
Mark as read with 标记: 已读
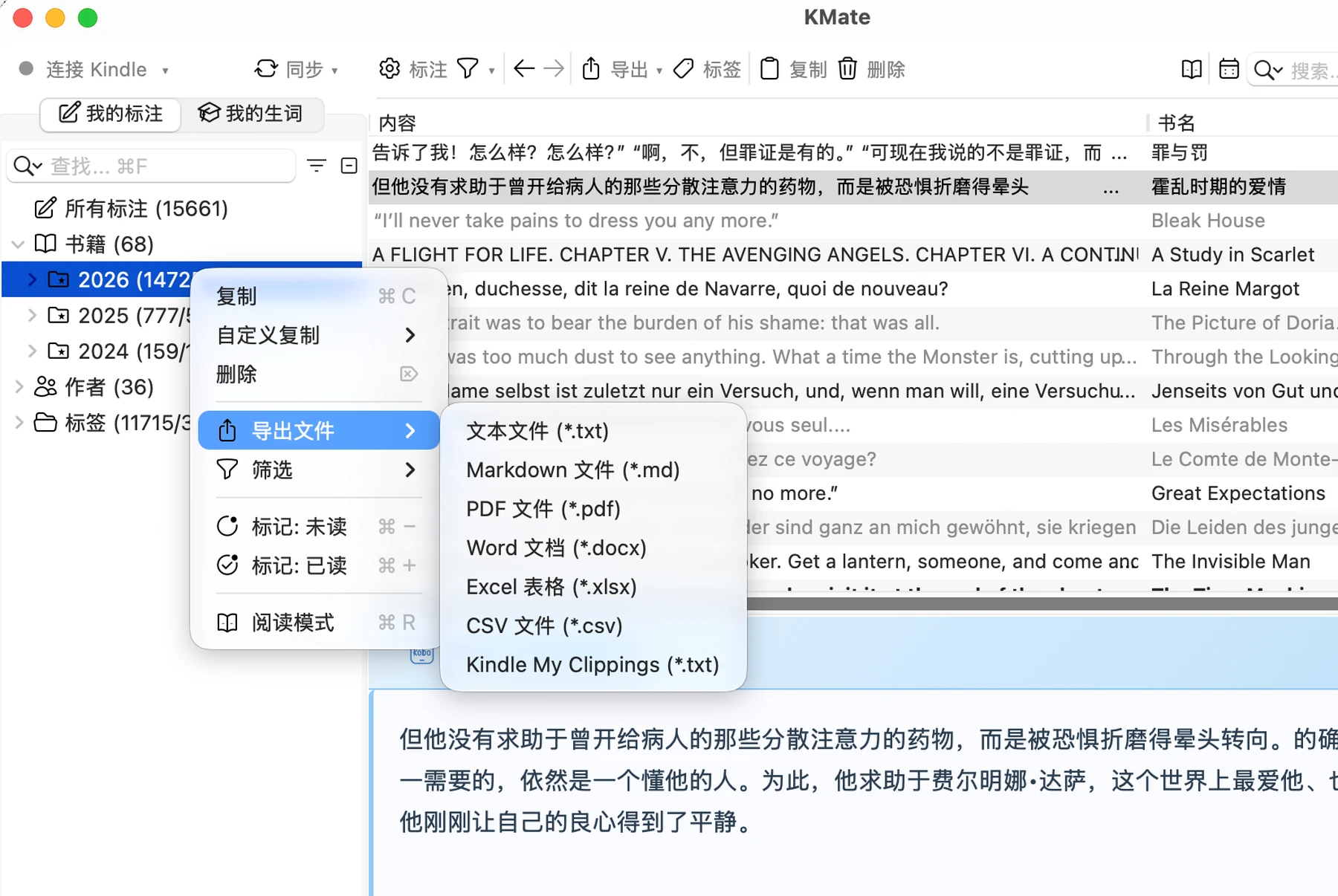click(x=318, y=565)
